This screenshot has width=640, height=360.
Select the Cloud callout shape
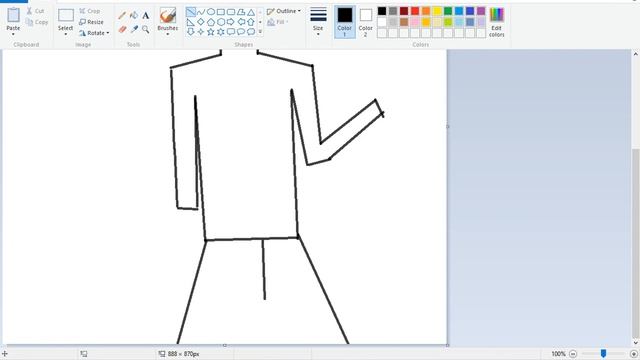click(251, 31)
